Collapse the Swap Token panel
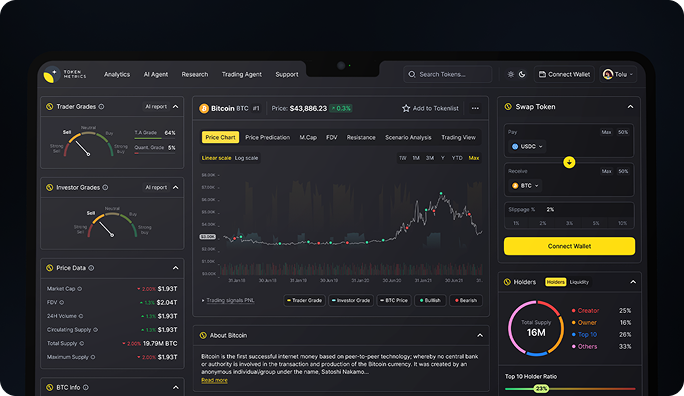Image resolution: width=684 pixels, height=396 pixels. 630,107
